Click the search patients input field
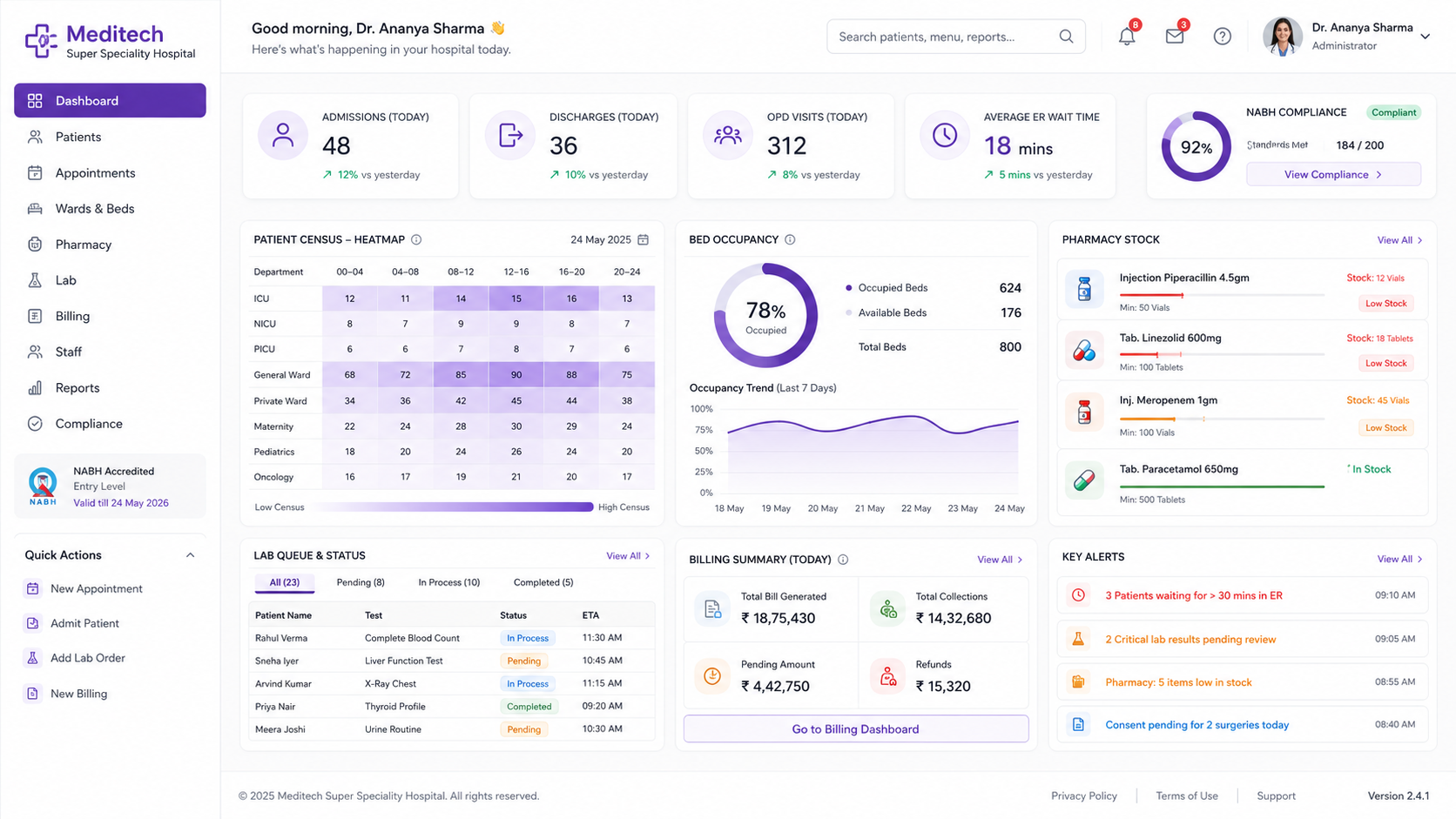The height and width of the screenshot is (819, 1456). (956, 37)
